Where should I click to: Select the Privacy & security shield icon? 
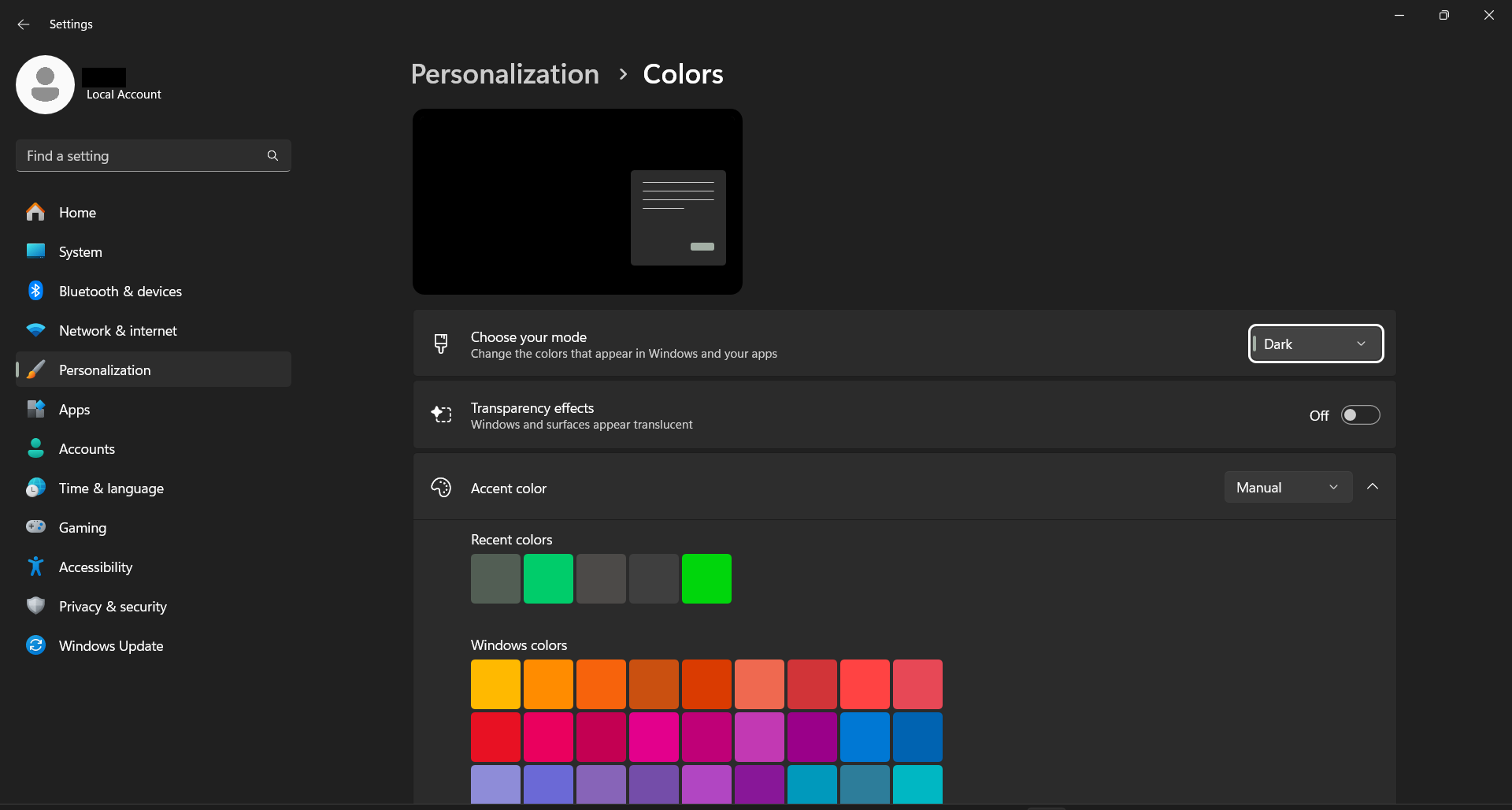[36, 606]
